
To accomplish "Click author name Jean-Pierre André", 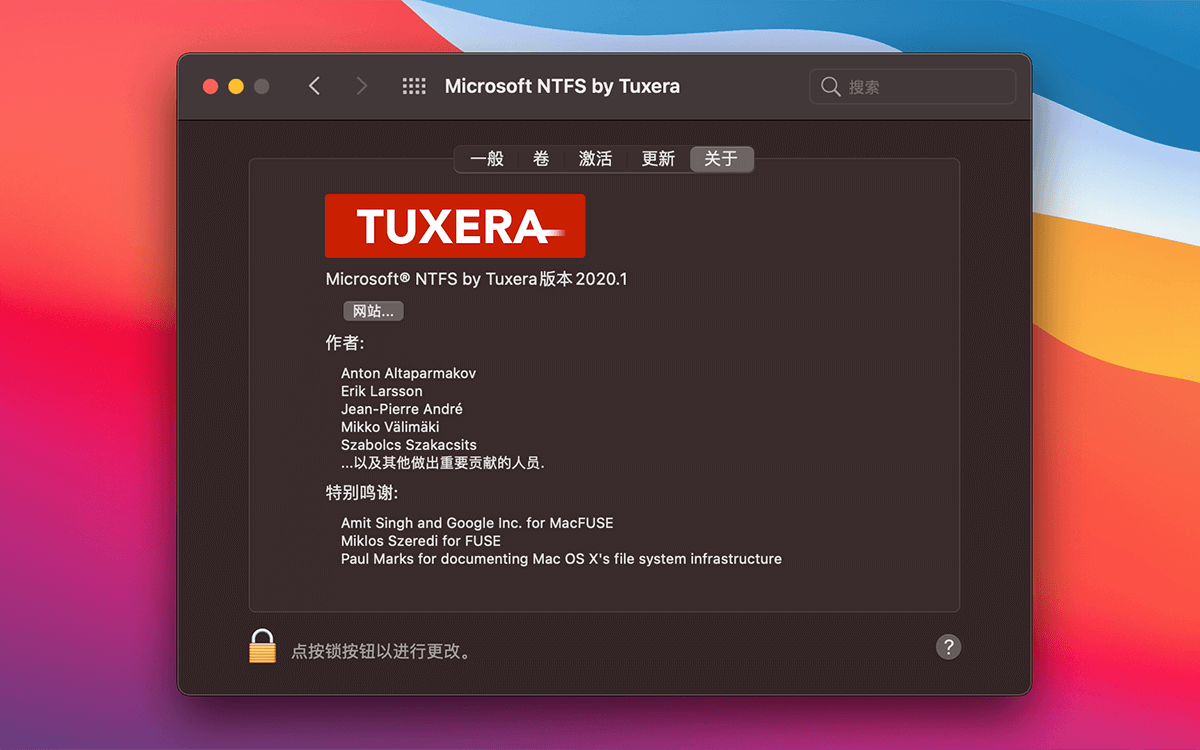I will (401, 409).
